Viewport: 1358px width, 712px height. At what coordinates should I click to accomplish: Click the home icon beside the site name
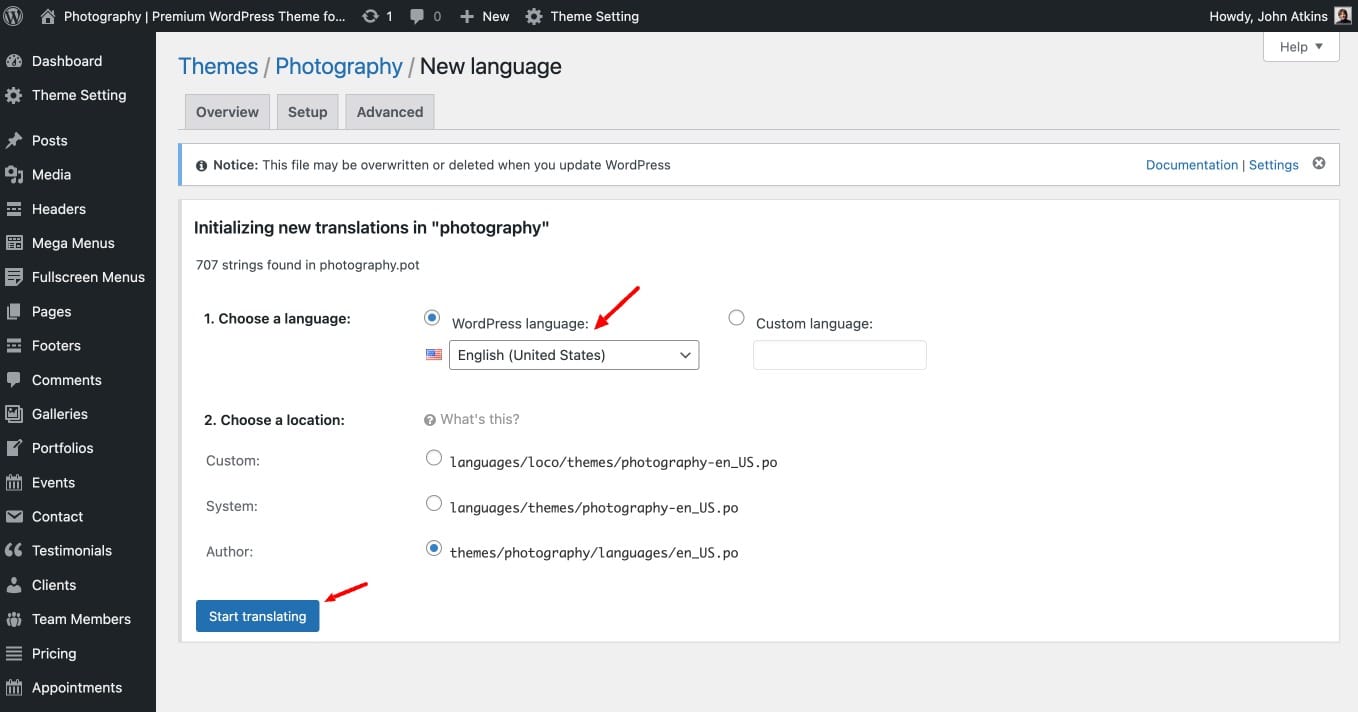(x=48, y=16)
